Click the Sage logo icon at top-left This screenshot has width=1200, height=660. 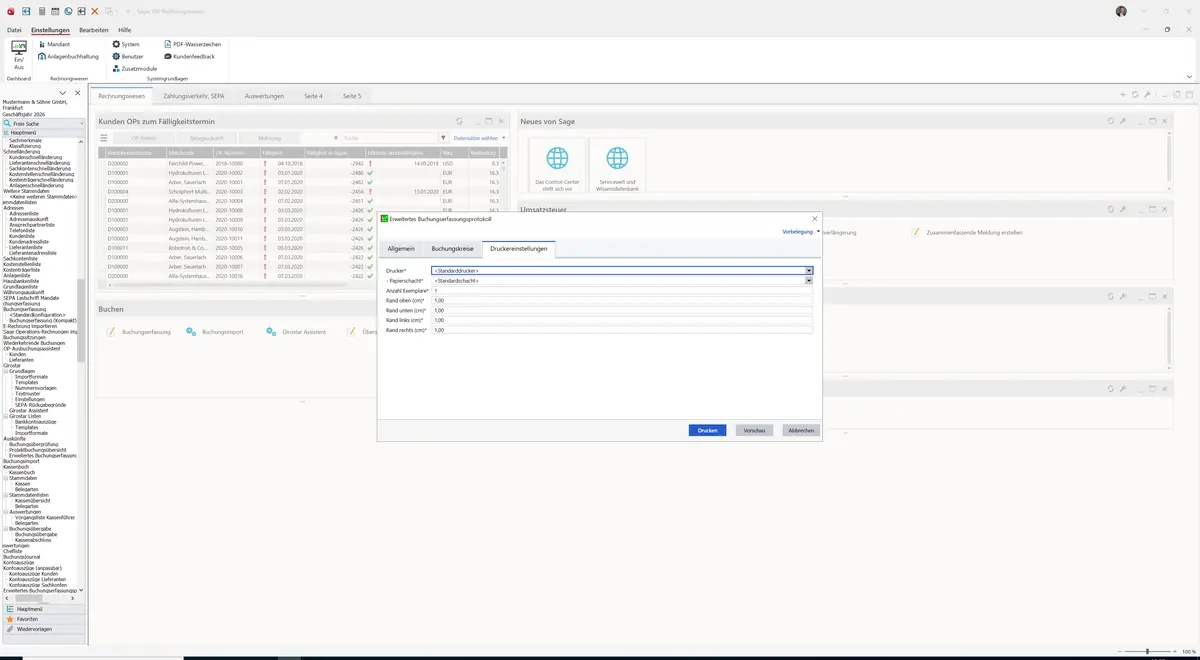(x=10, y=11)
